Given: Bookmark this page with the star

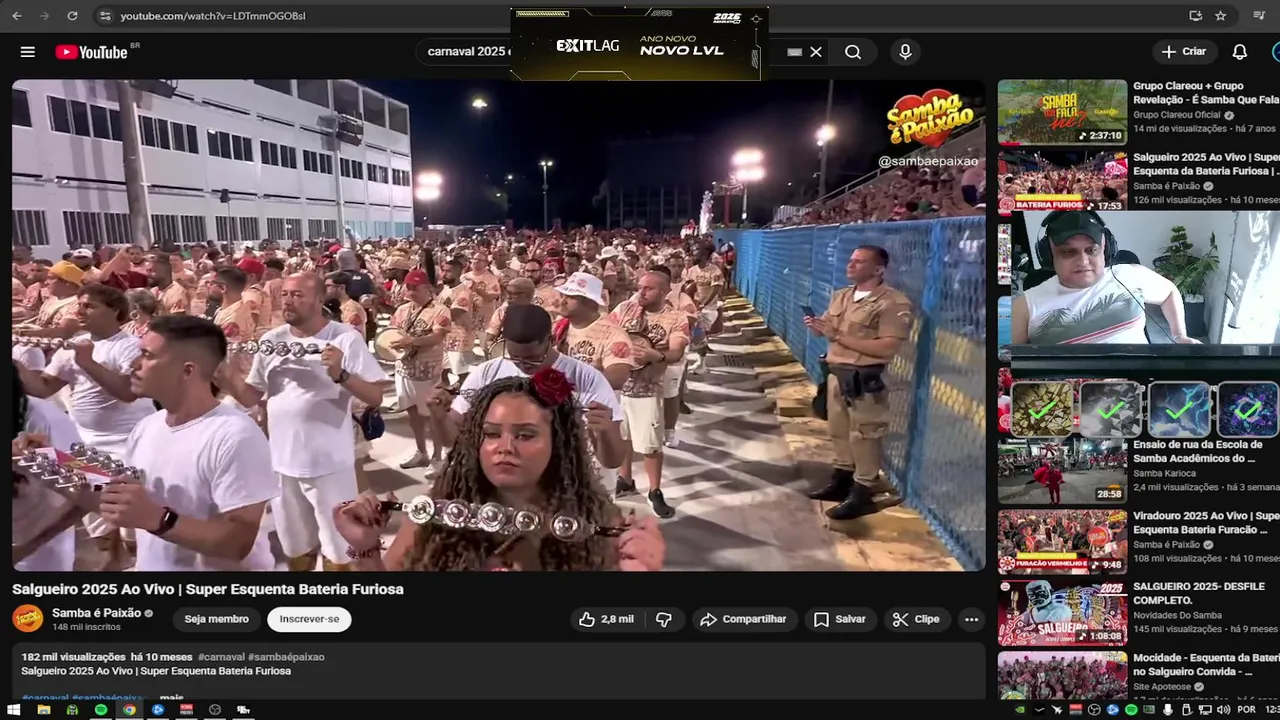Looking at the screenshot, I should coord(1221,16).
